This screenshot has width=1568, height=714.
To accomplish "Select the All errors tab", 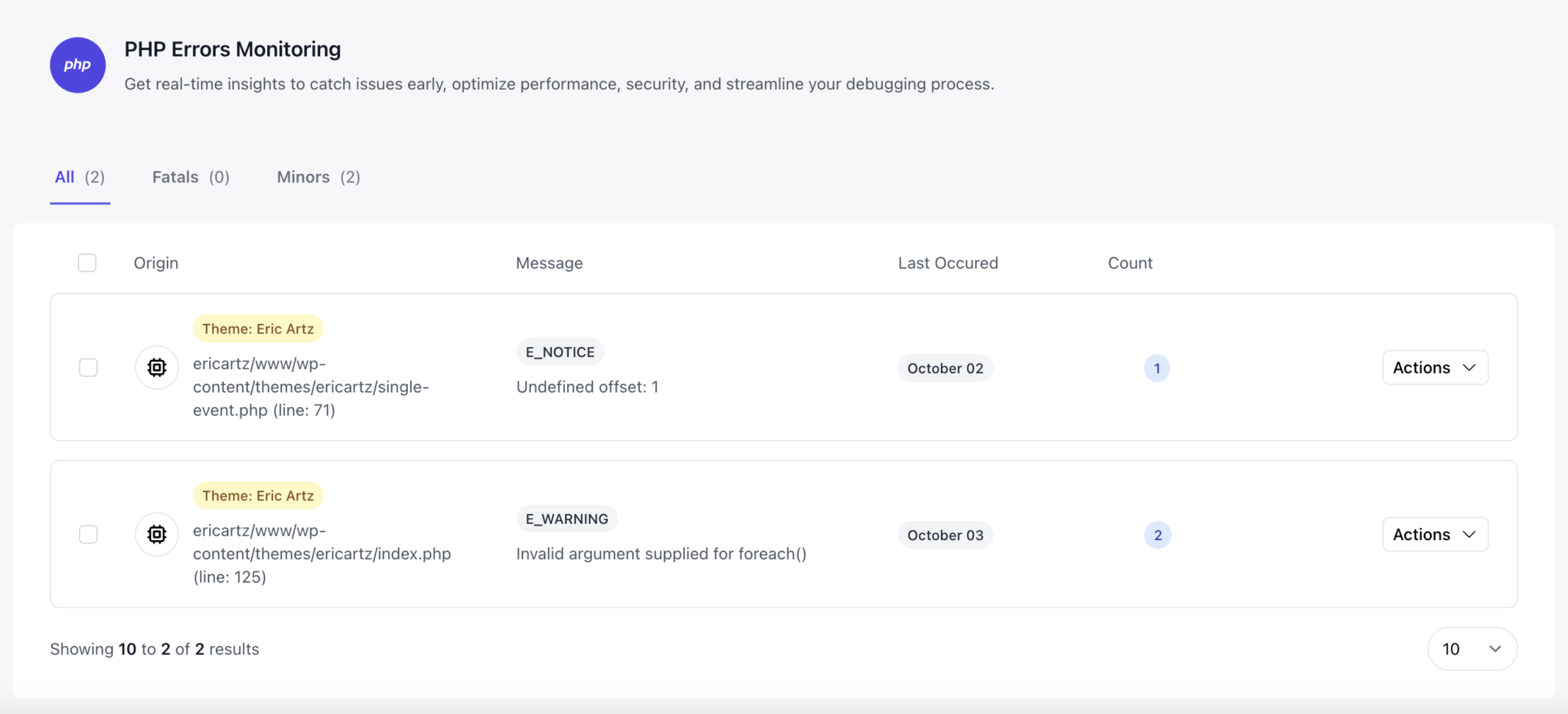I will coord(79,177).
